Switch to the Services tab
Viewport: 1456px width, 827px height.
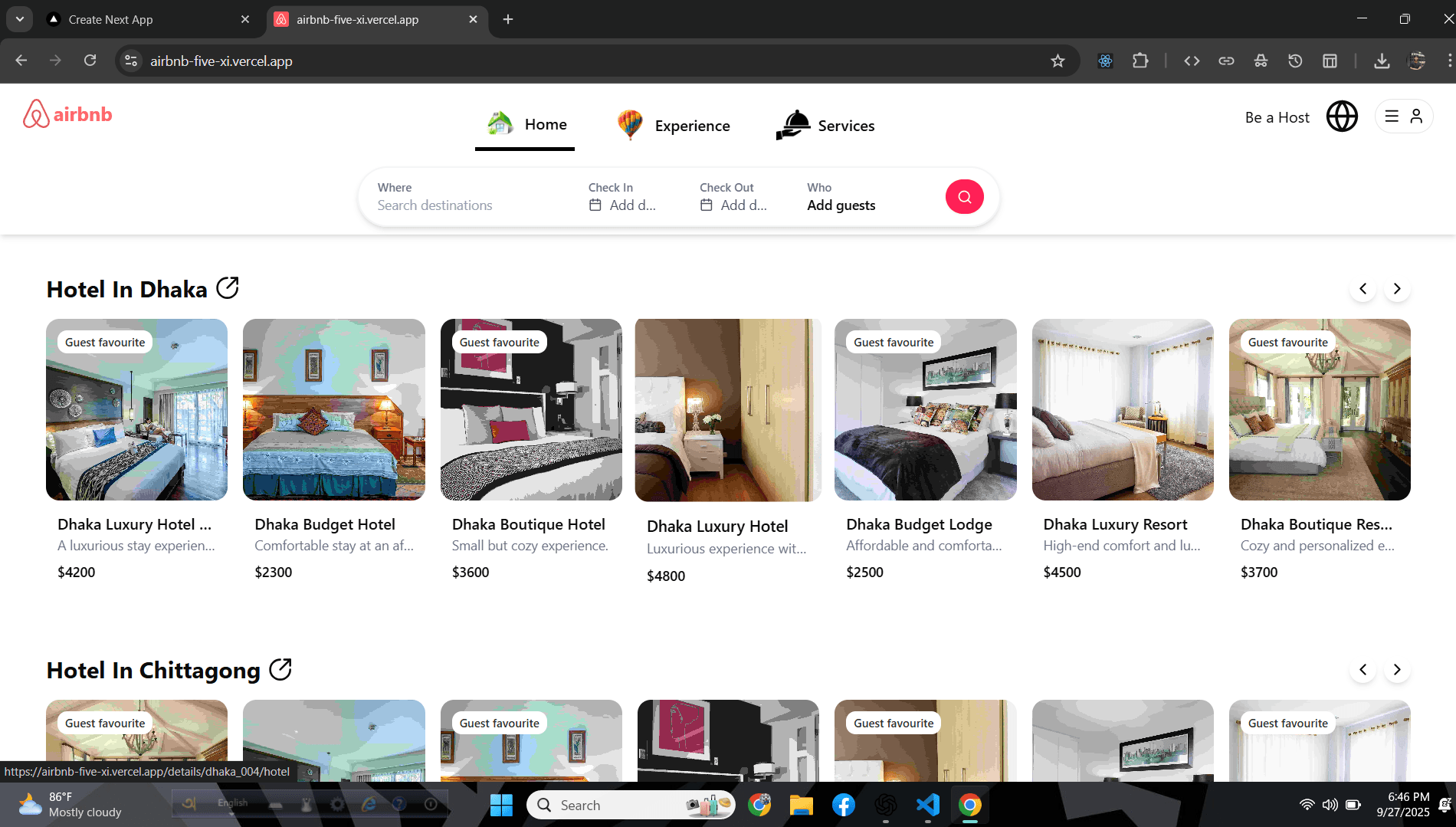pos(825,126)
